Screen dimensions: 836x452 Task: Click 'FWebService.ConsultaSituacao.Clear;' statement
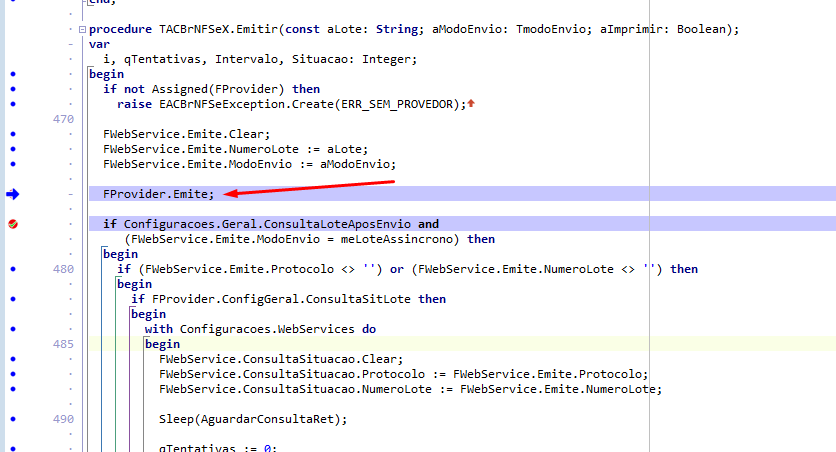pyautogui.click(x=281, y=359)
